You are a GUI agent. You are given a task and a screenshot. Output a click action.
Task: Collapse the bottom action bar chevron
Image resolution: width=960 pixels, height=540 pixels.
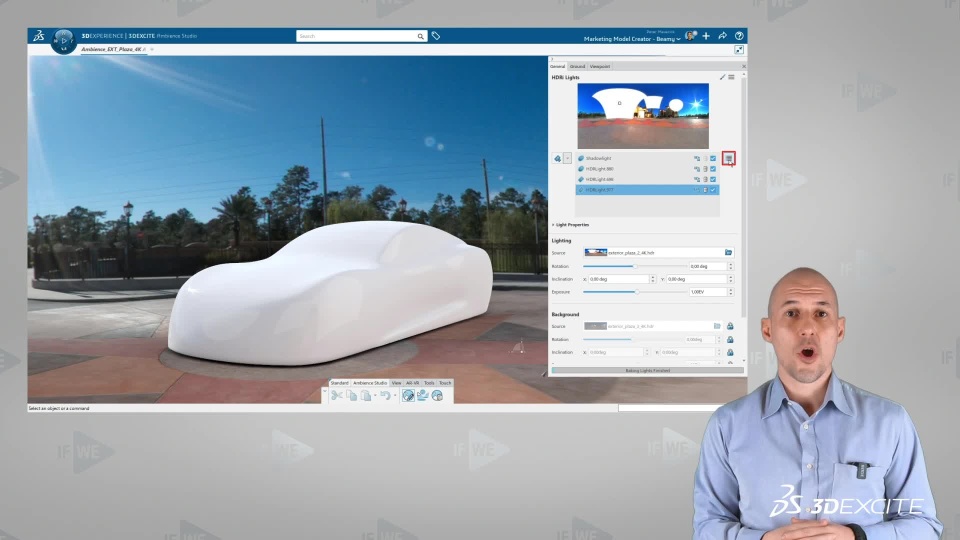(x=325, y=391)
